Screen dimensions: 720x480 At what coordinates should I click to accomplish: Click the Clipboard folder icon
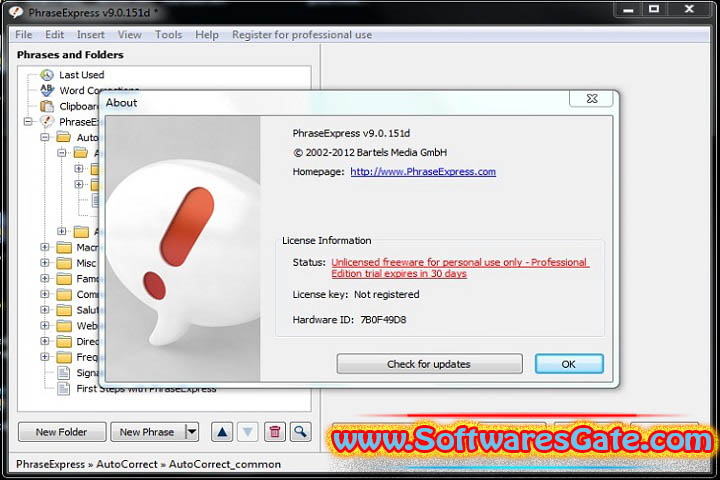(x=47, y=106)
